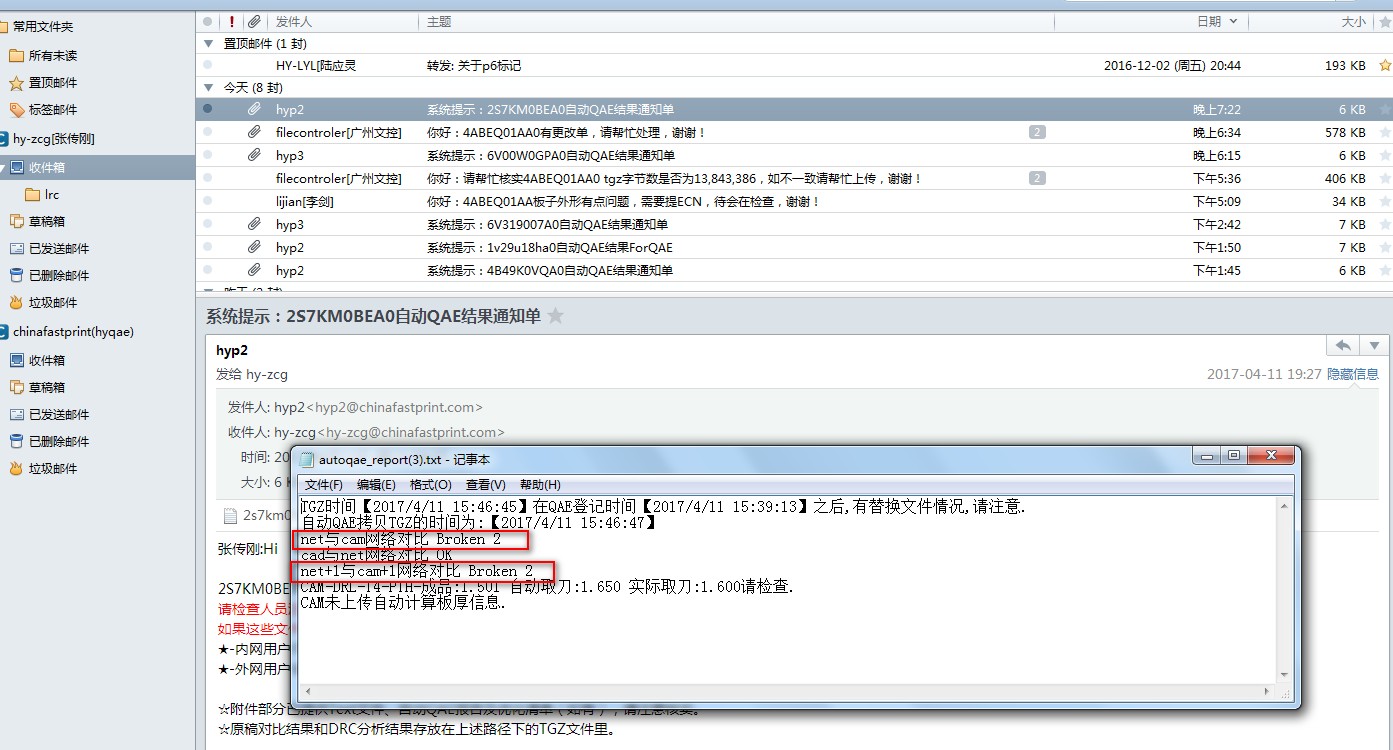Open the lrc subfolder
This screenshot has height=750, width=1393.
(52, 194)
